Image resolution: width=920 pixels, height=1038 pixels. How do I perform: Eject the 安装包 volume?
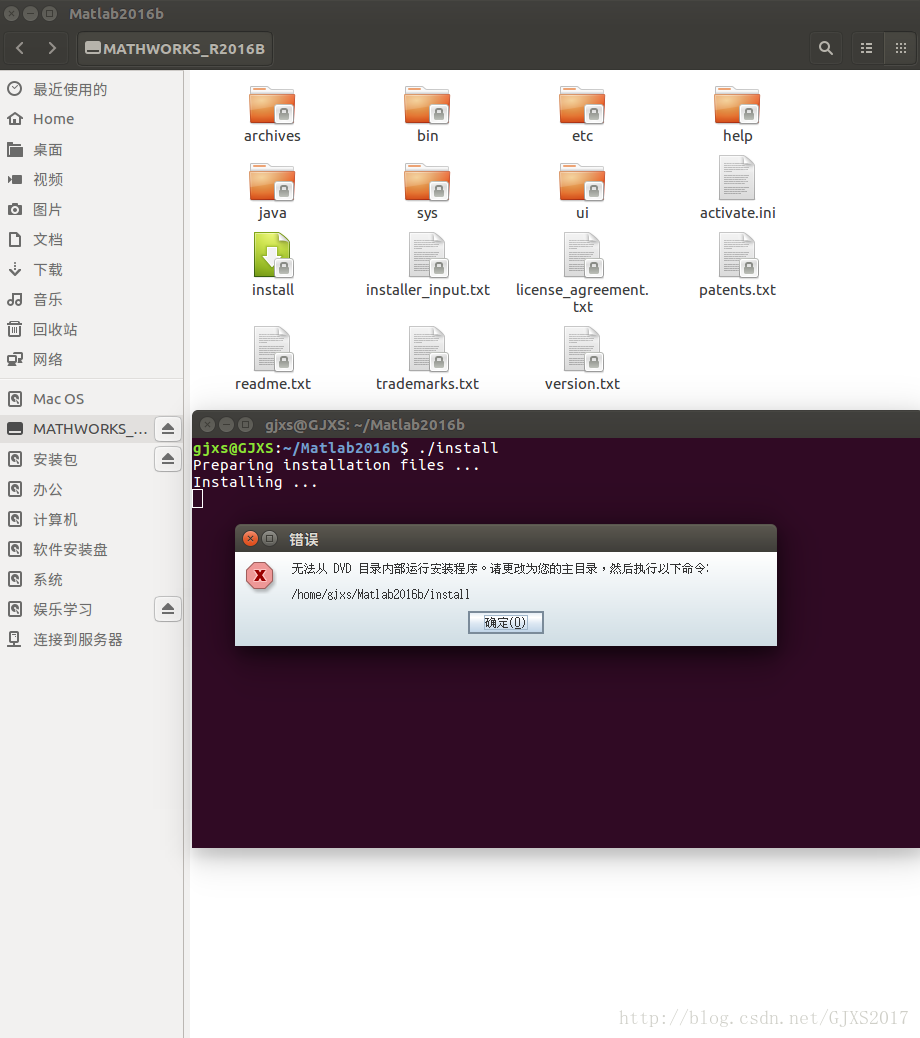point(168,459)
